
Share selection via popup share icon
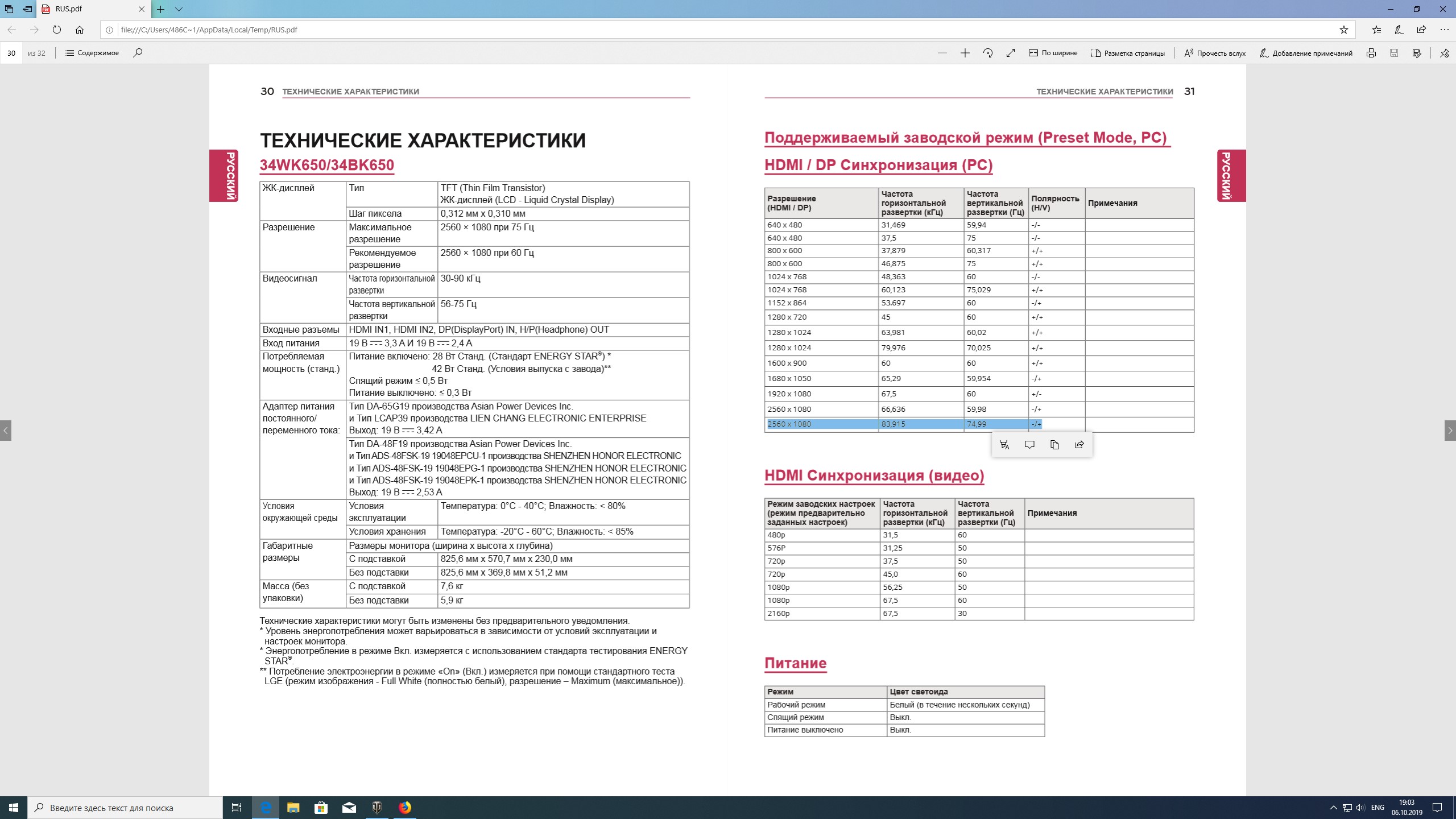pyautogui.click(x=1079, y=445)
